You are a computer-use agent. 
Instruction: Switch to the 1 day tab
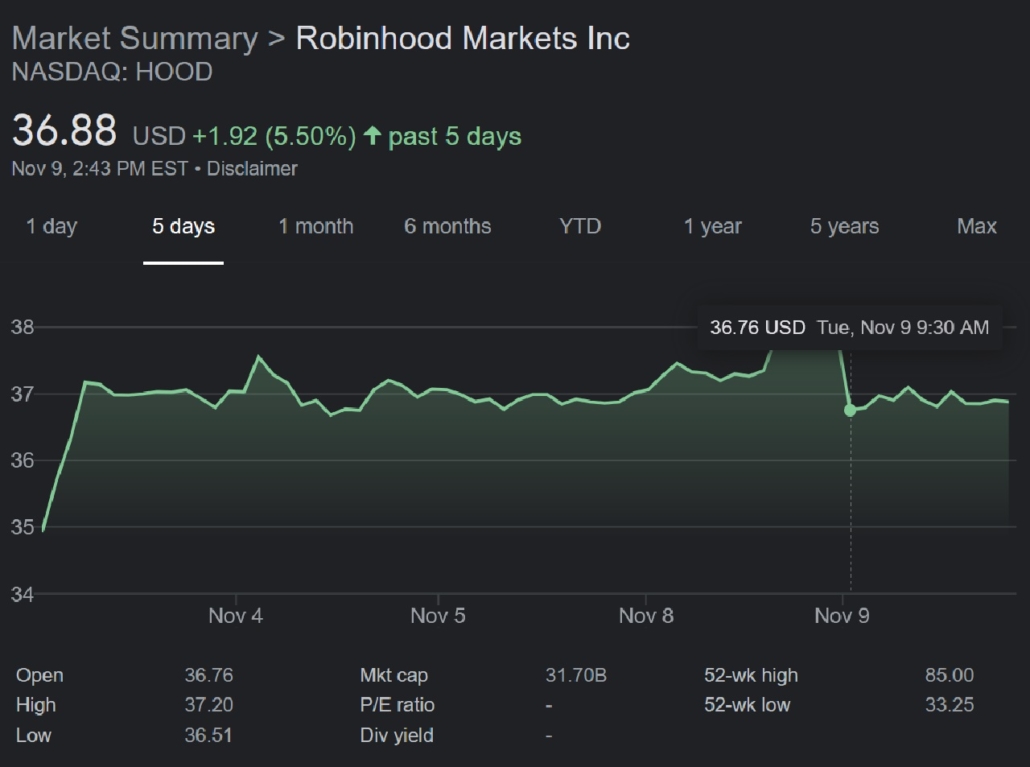pos(51,227)
